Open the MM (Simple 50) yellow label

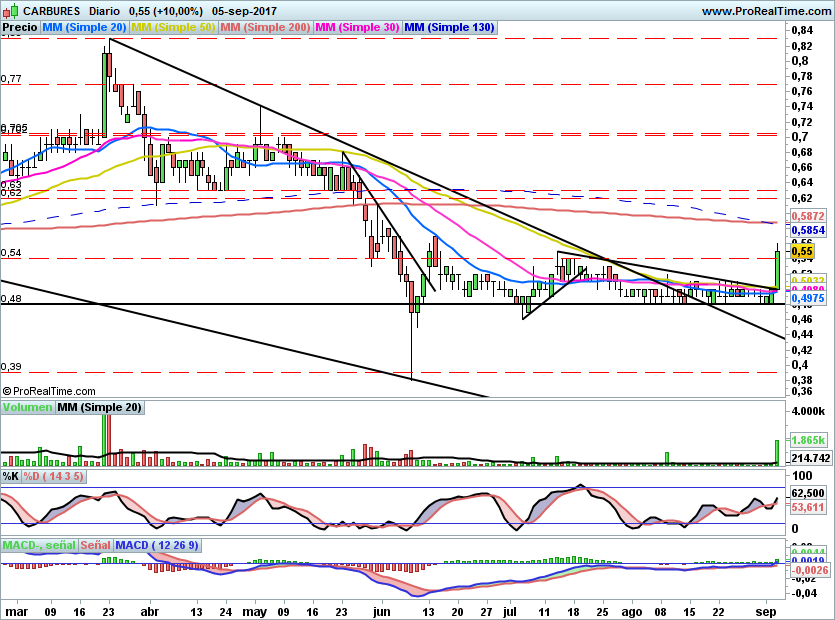pos(173,27)
